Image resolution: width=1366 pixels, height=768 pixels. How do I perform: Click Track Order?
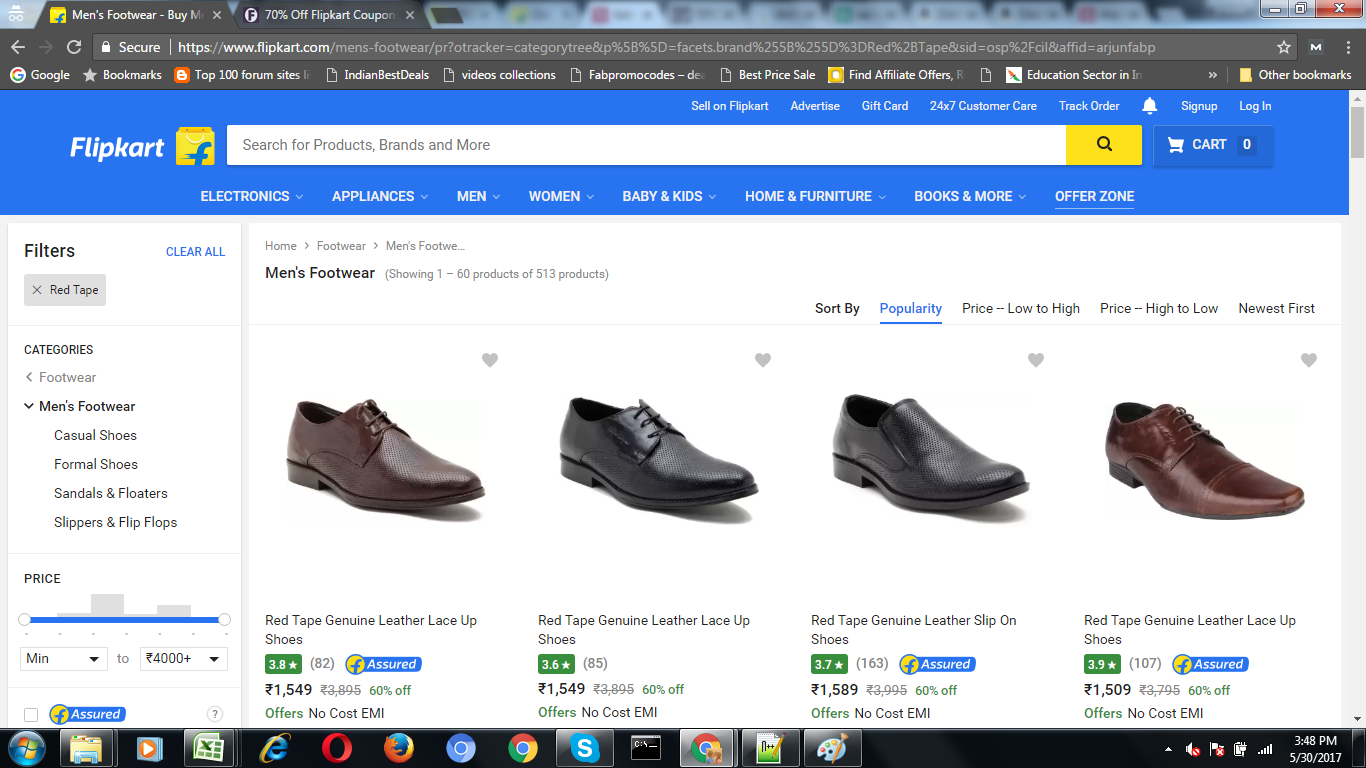(1089, 106)
